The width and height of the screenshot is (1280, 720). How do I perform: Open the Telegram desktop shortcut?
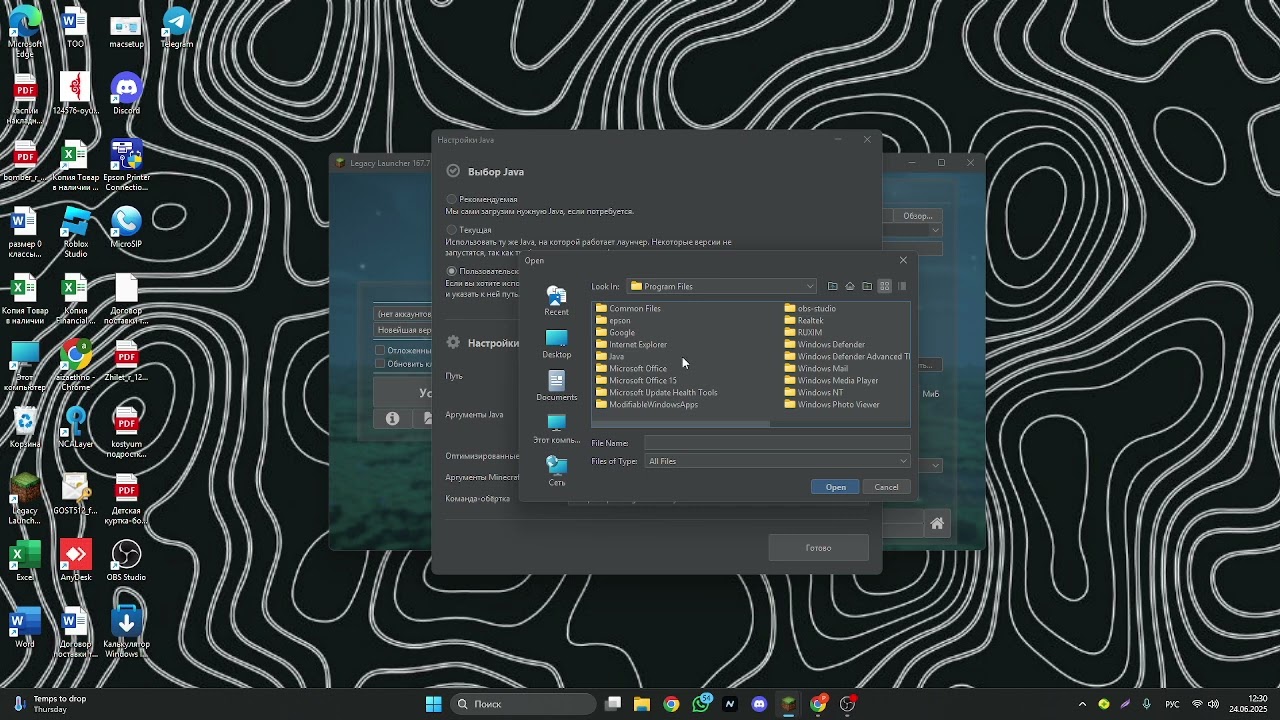[x=177, y=27]
